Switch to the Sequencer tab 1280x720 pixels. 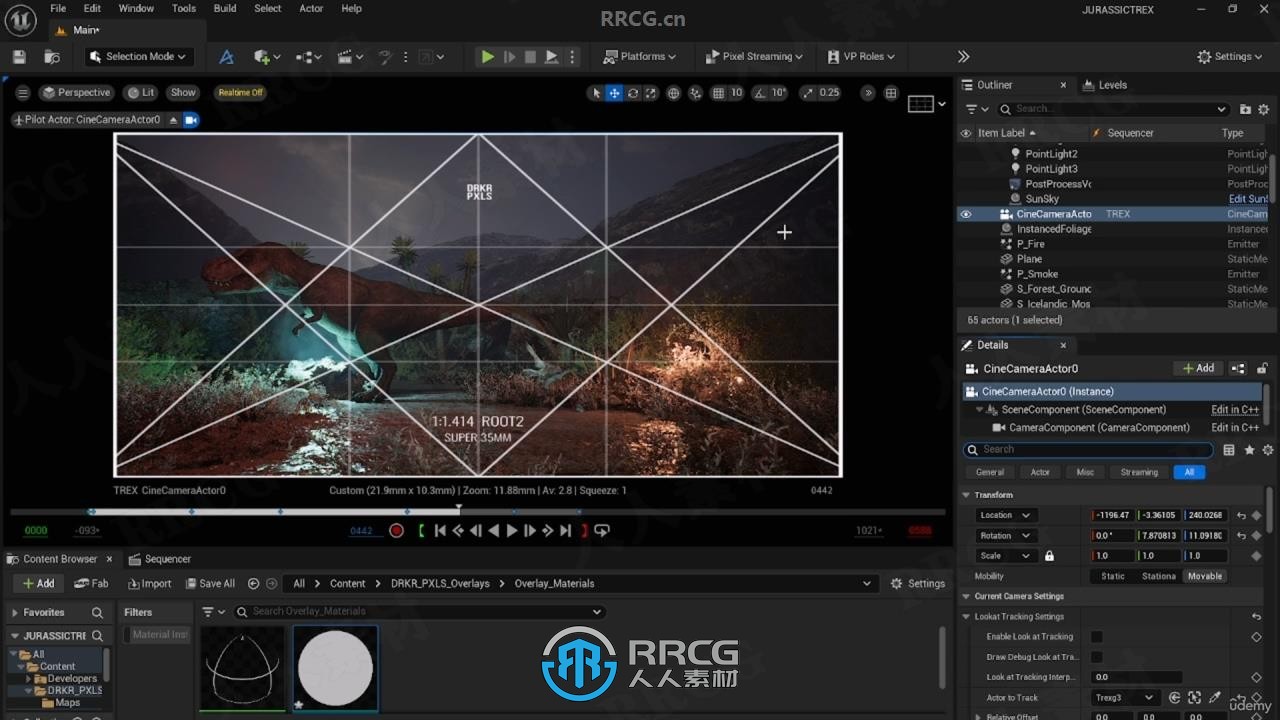[159, 559]
